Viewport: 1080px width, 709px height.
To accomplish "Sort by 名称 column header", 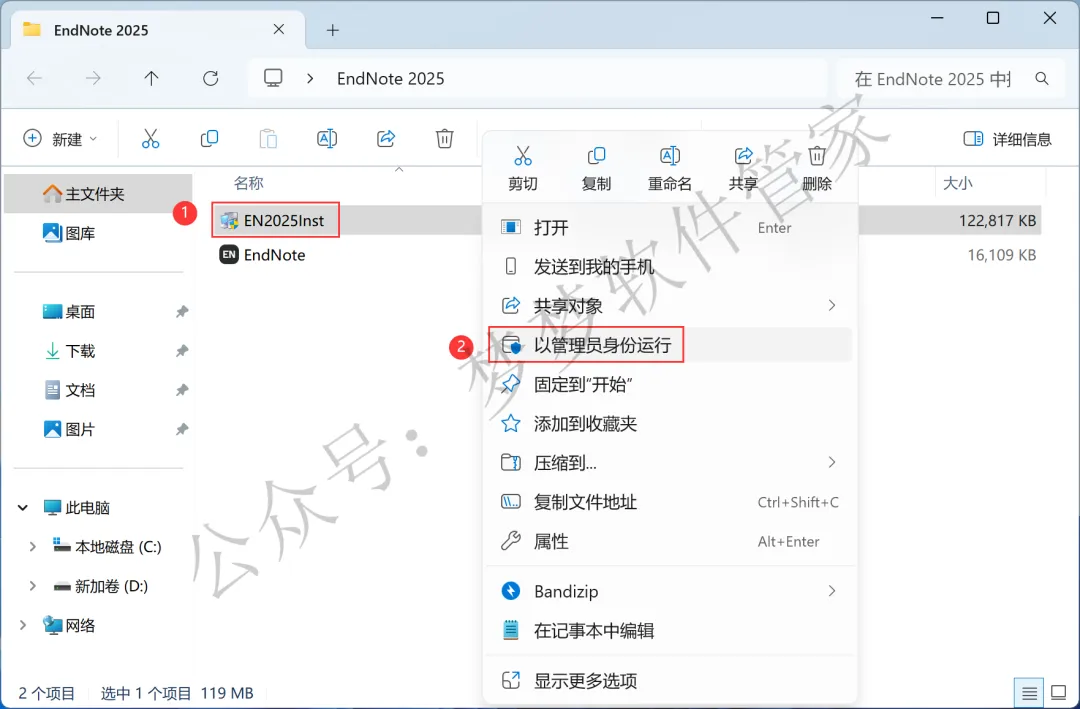I will pos(249,183).
